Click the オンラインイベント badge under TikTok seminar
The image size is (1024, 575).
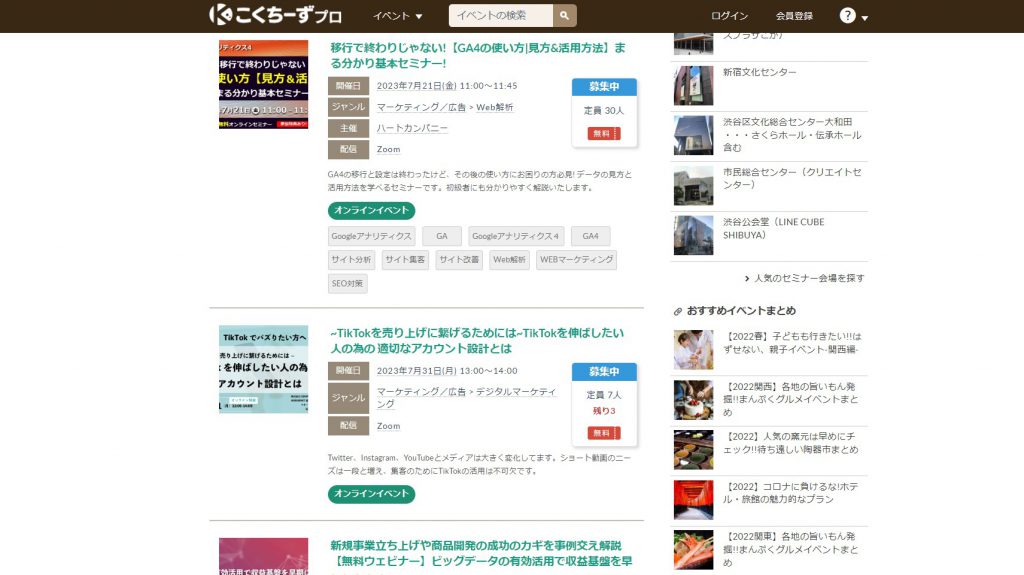click(x=372, y=493)
